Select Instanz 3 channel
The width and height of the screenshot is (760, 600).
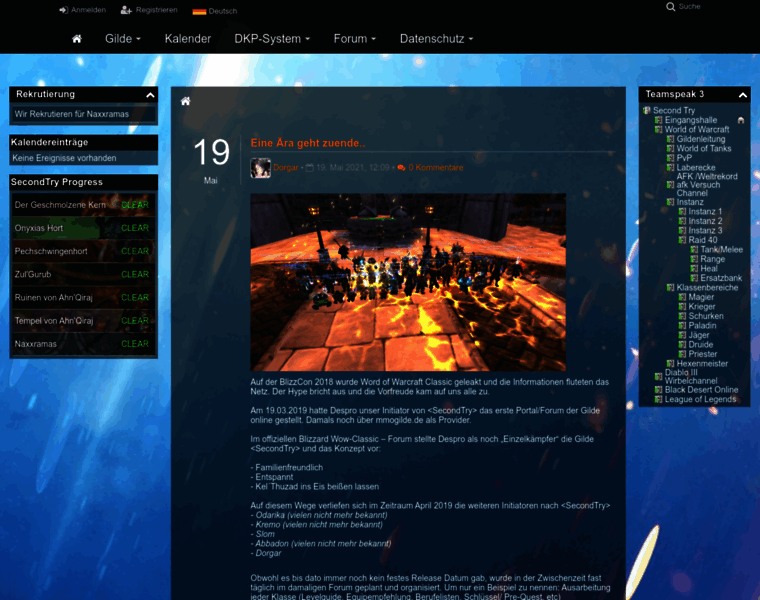705,231
